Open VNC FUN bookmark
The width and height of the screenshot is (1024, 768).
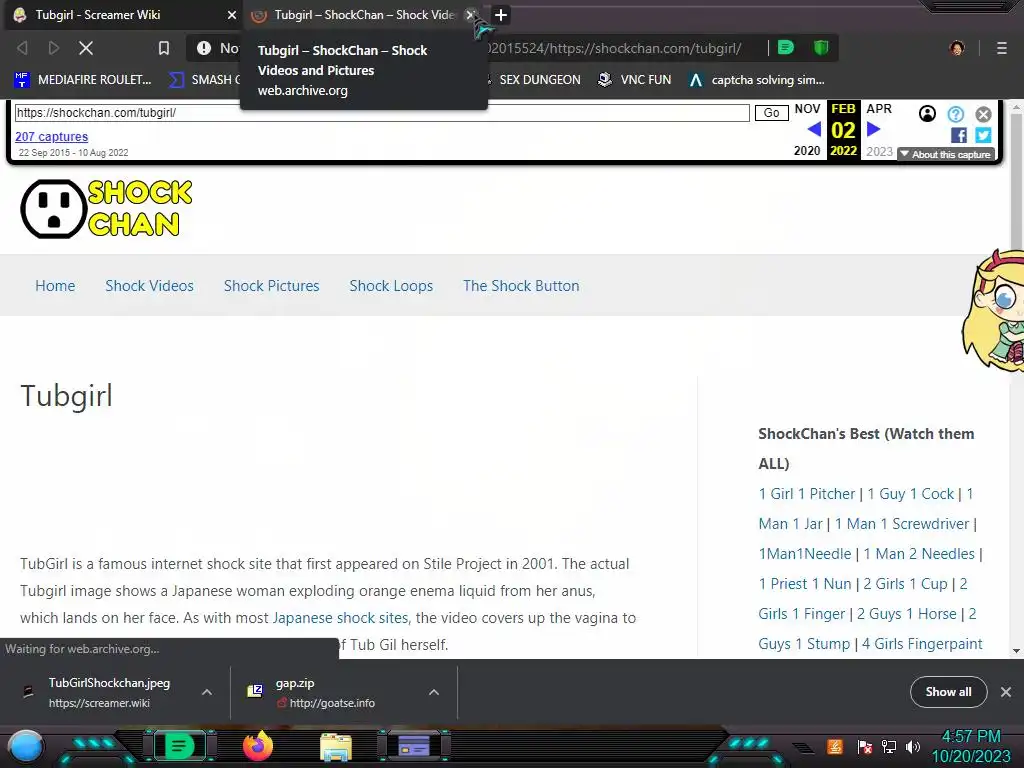point(635,80)
